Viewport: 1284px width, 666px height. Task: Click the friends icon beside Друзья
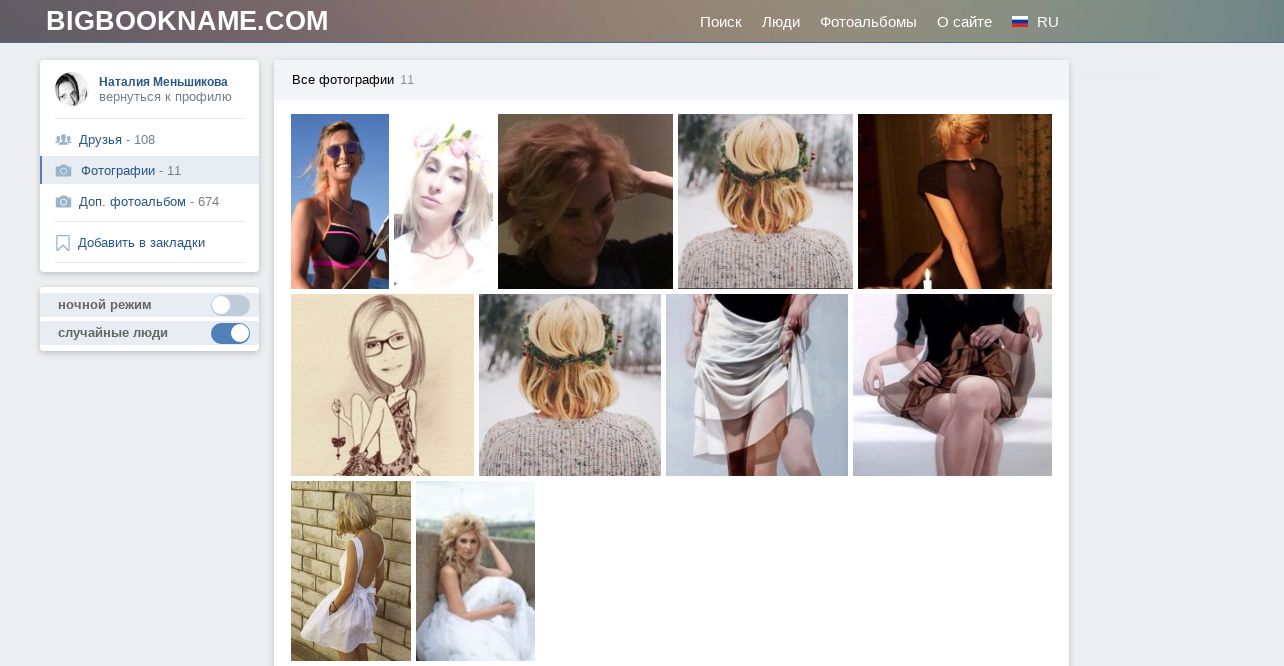tap(64, 140)
